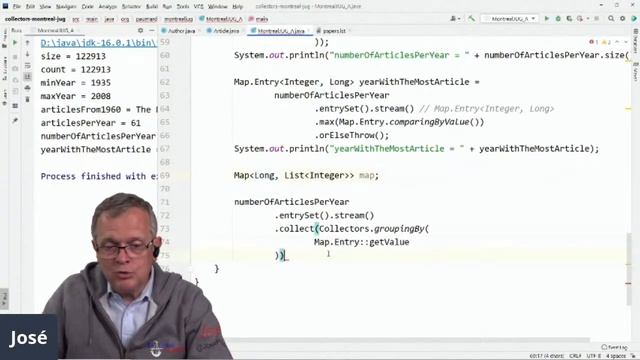Click the Stop icon in top toolbar

click(x=597, y=19)
